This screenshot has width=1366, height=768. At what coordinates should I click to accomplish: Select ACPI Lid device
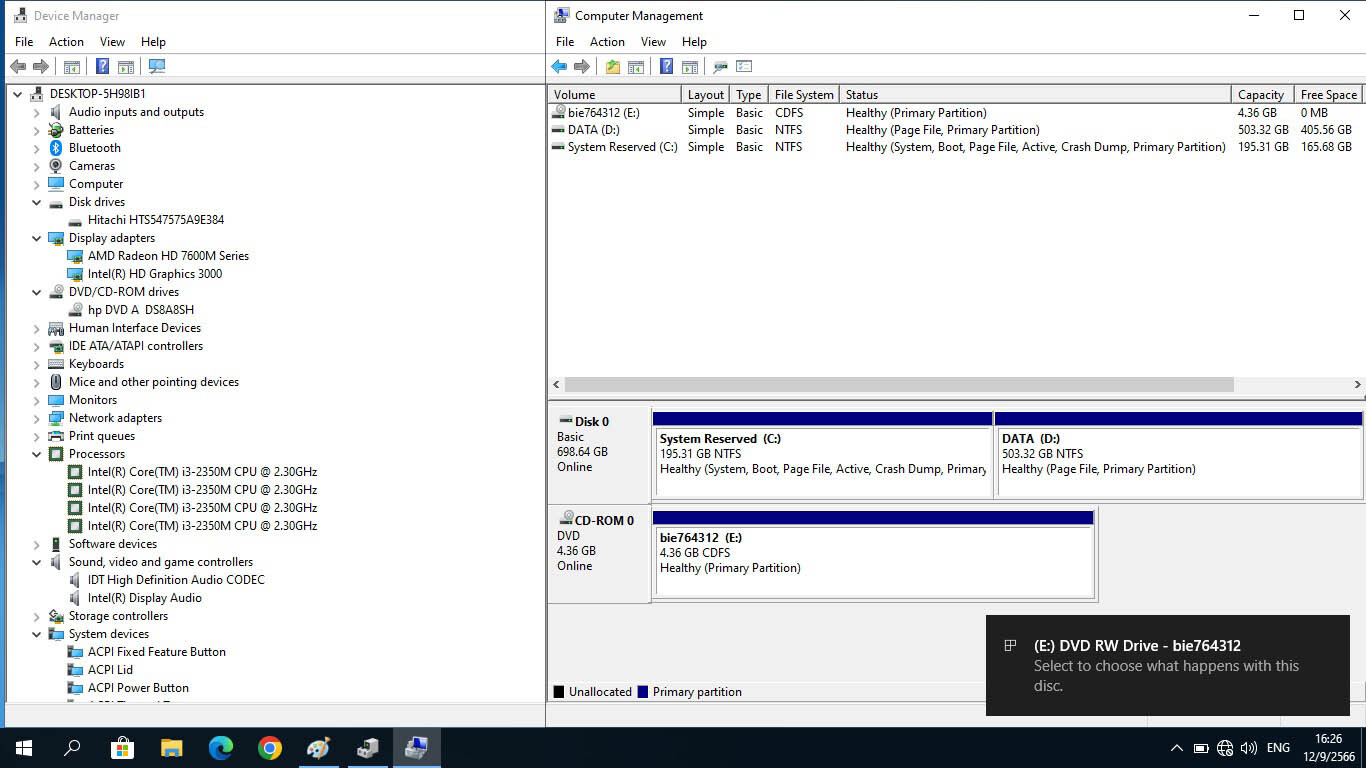pos(110,670)
